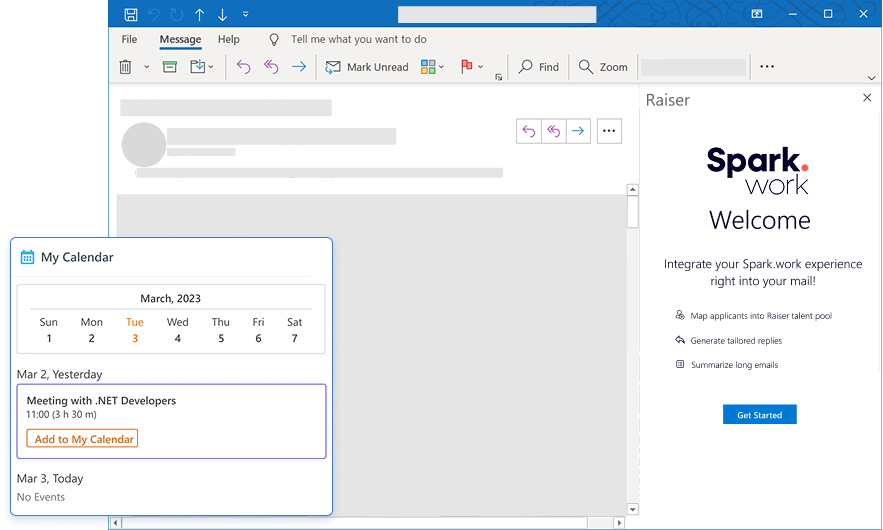Click the Get Started button
This screenshot has height=530, width=883.
[760, 415]
